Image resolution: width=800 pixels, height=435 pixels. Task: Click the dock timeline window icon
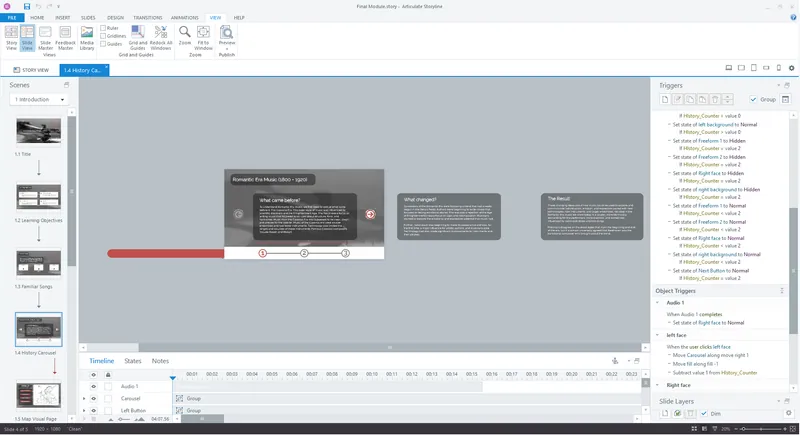tap(637, 361)
